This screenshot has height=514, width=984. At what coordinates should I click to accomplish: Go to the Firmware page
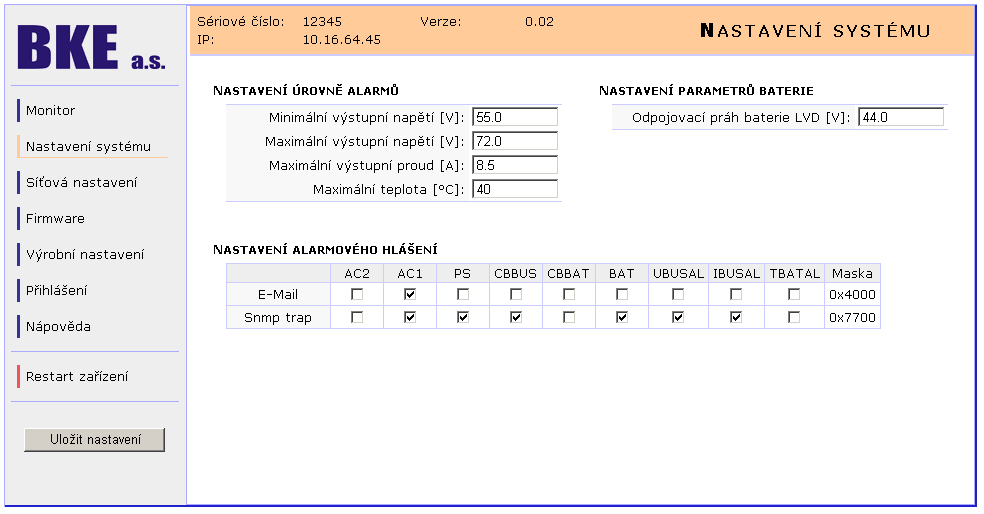55,218
